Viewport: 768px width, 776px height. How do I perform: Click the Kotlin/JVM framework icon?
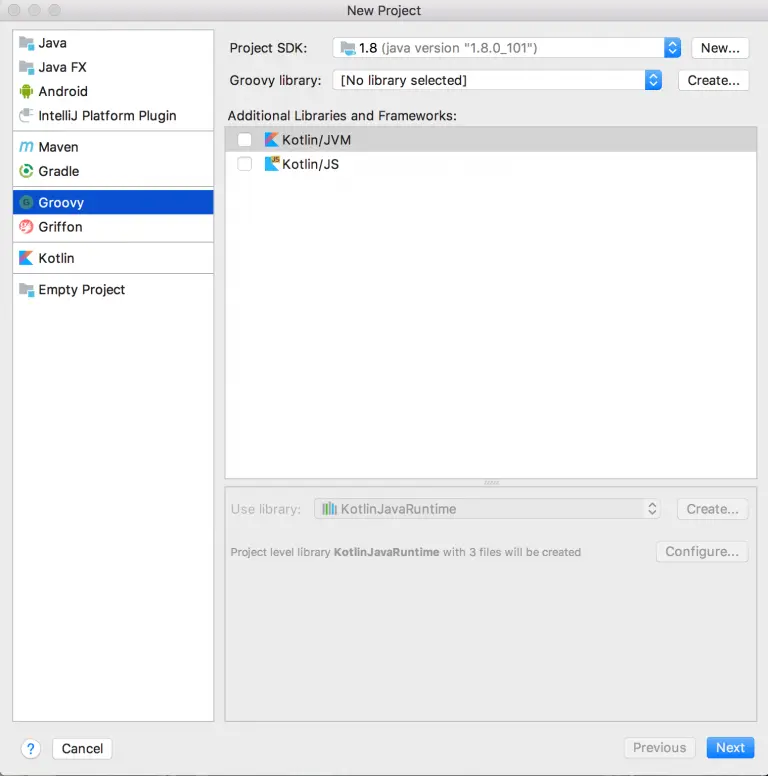[272, 140]
